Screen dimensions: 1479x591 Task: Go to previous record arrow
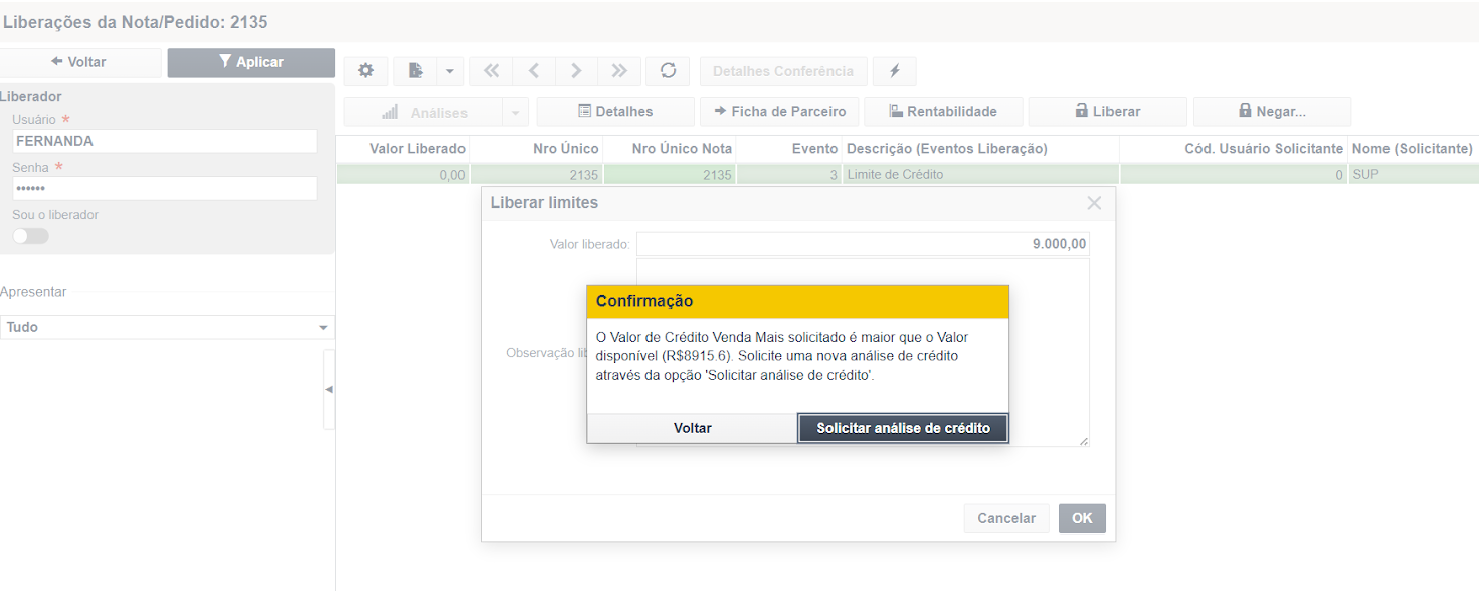tap(534, 71)
